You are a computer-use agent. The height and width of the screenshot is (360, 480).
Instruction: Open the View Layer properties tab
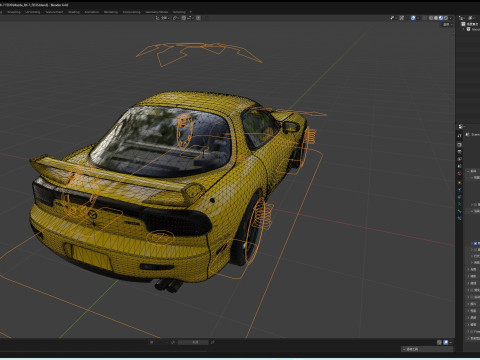coord(460,159)
